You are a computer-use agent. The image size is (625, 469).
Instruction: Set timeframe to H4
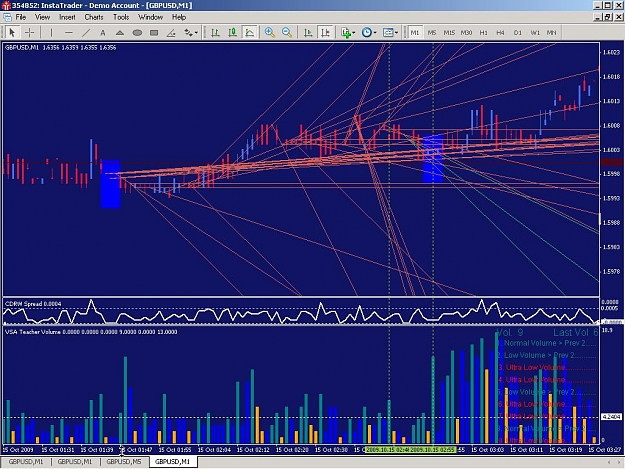click(501, 33)
